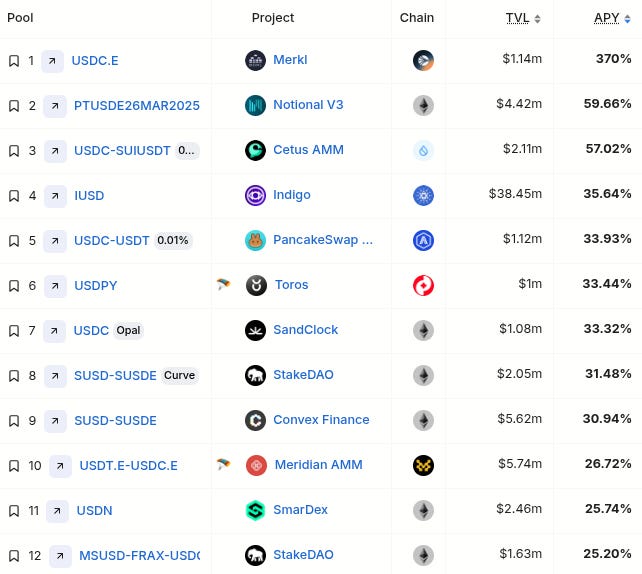
Task: Bookmark the PTUSDE26MAR2025 pool
Action: click(x=14, y=106)
